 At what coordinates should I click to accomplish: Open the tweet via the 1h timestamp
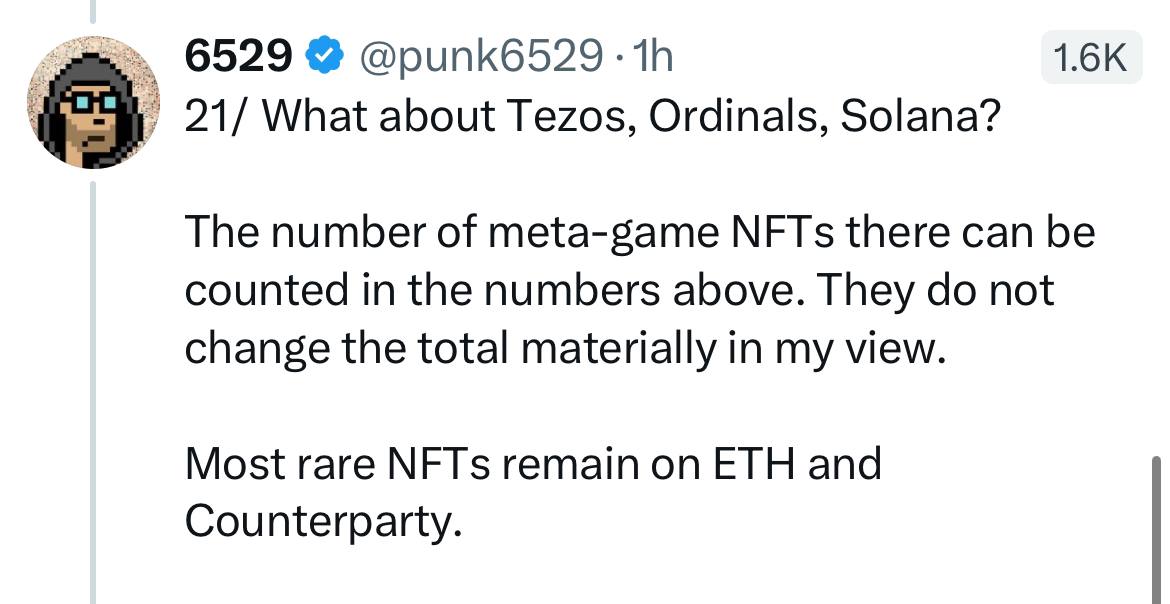coord(652,57)
